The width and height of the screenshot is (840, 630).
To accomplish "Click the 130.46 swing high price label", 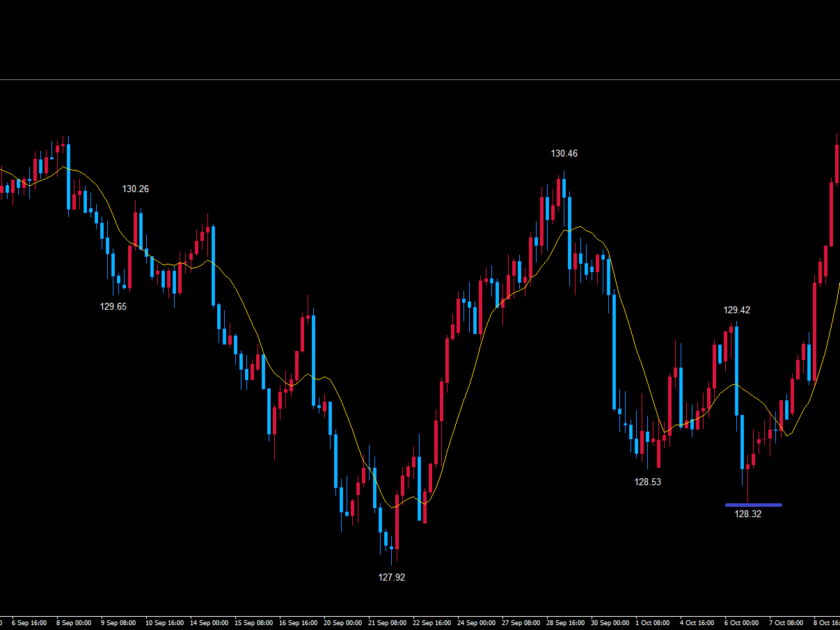I will pyautogui.click(x=564, y=154).
